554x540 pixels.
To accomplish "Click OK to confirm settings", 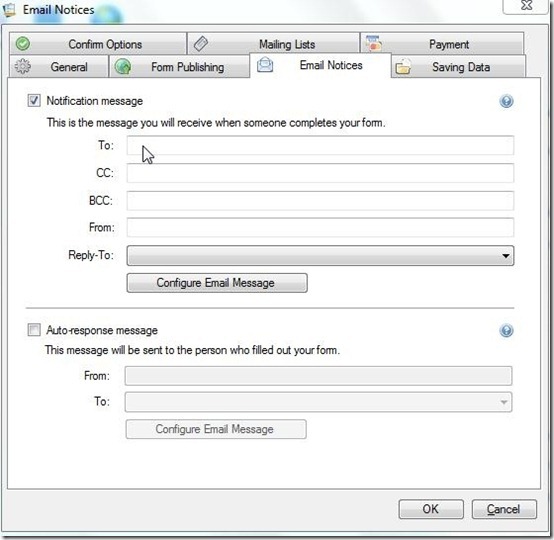I will (x=431, y=509).
